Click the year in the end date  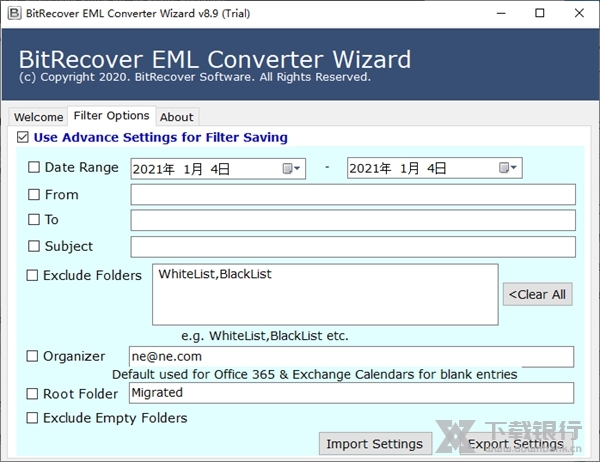[370, 168]
